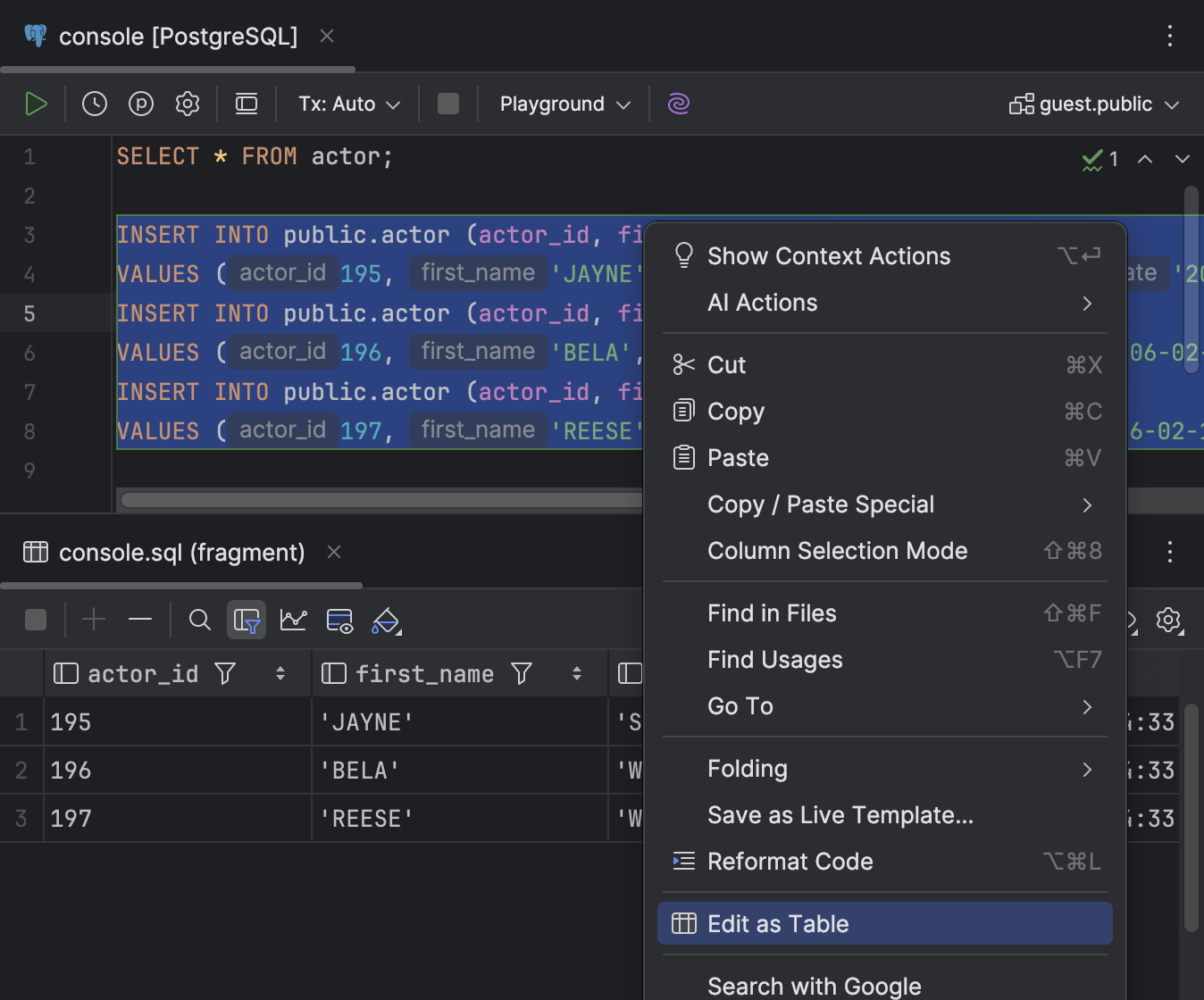Open the Tx: Auto transaction dropdown
Image resolution: width=1204 pixels, height=1000 pixels.
click(x=347, y=104)
